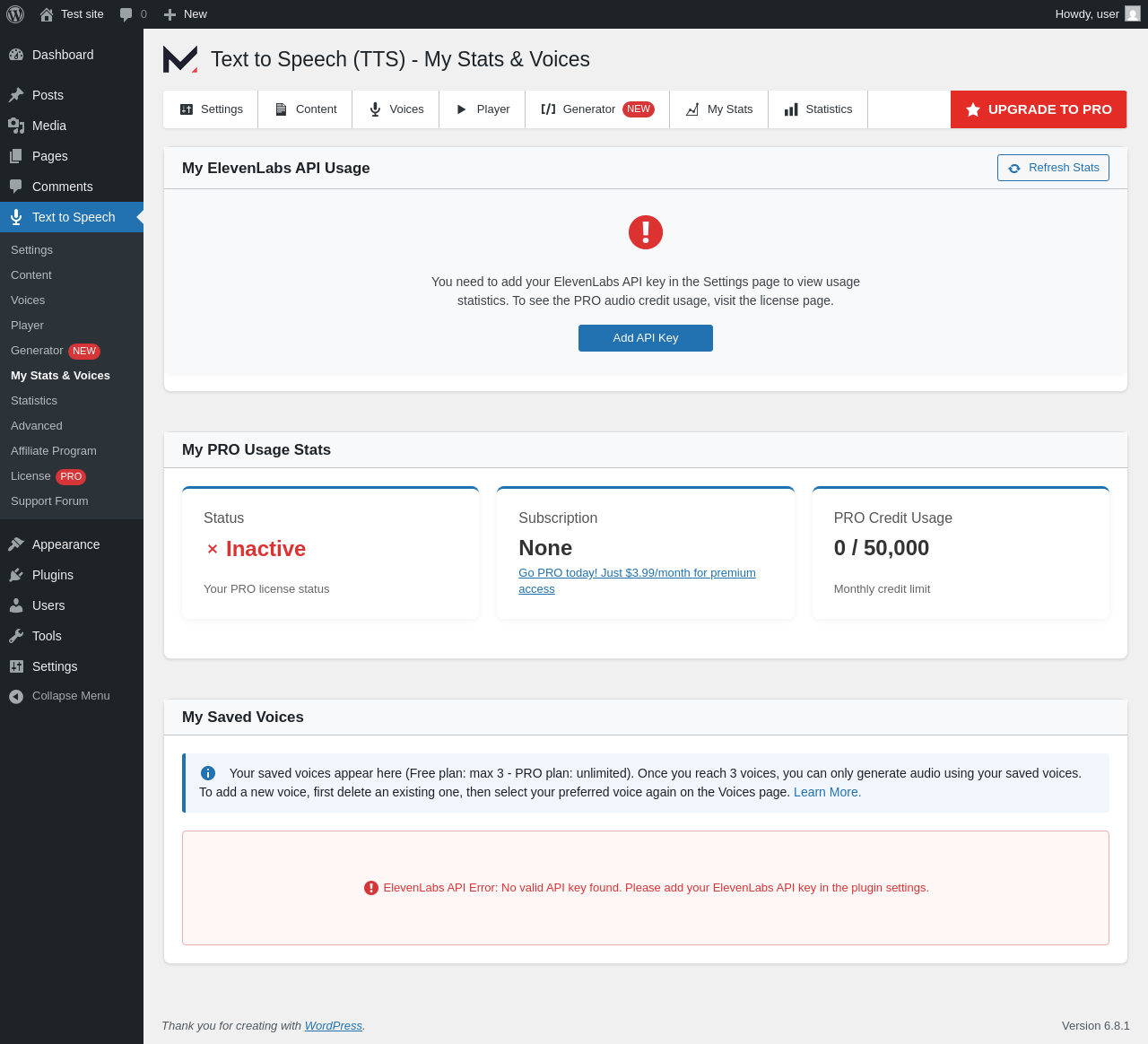Click the Tools wrench icon
This screenshot has height=1044, width=1148.
point(16,636)
